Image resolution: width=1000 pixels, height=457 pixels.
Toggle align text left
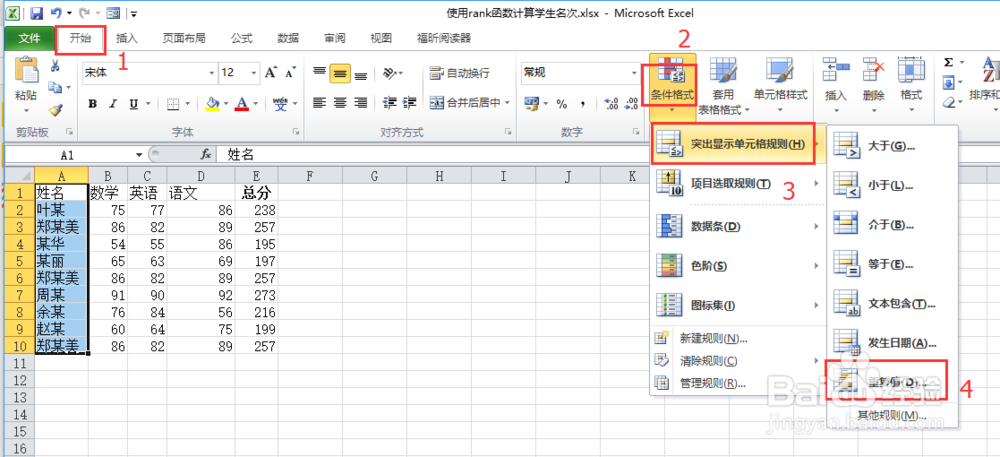pos(320,102)
